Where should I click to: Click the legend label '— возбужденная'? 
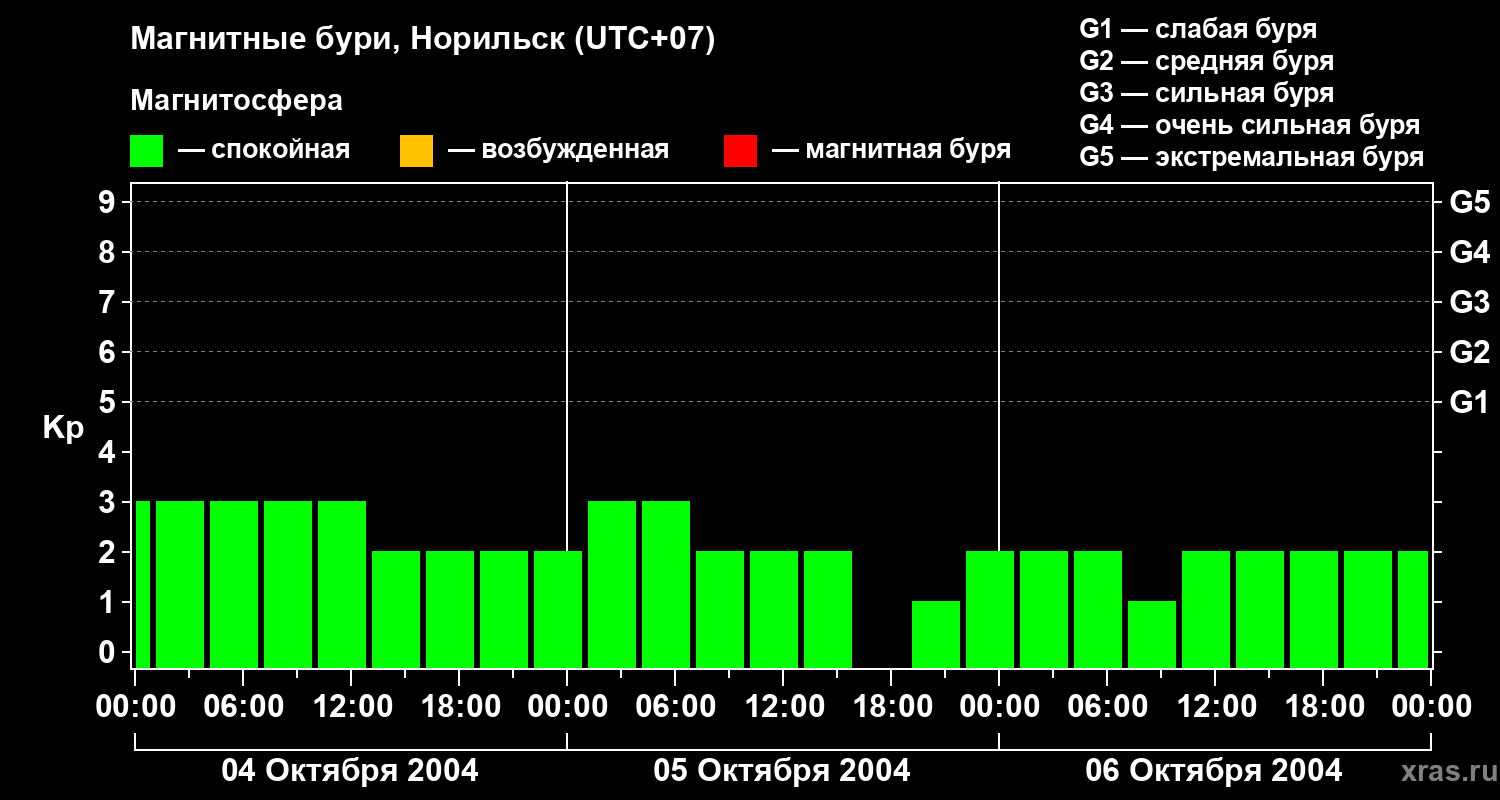(x=558, y=151)
